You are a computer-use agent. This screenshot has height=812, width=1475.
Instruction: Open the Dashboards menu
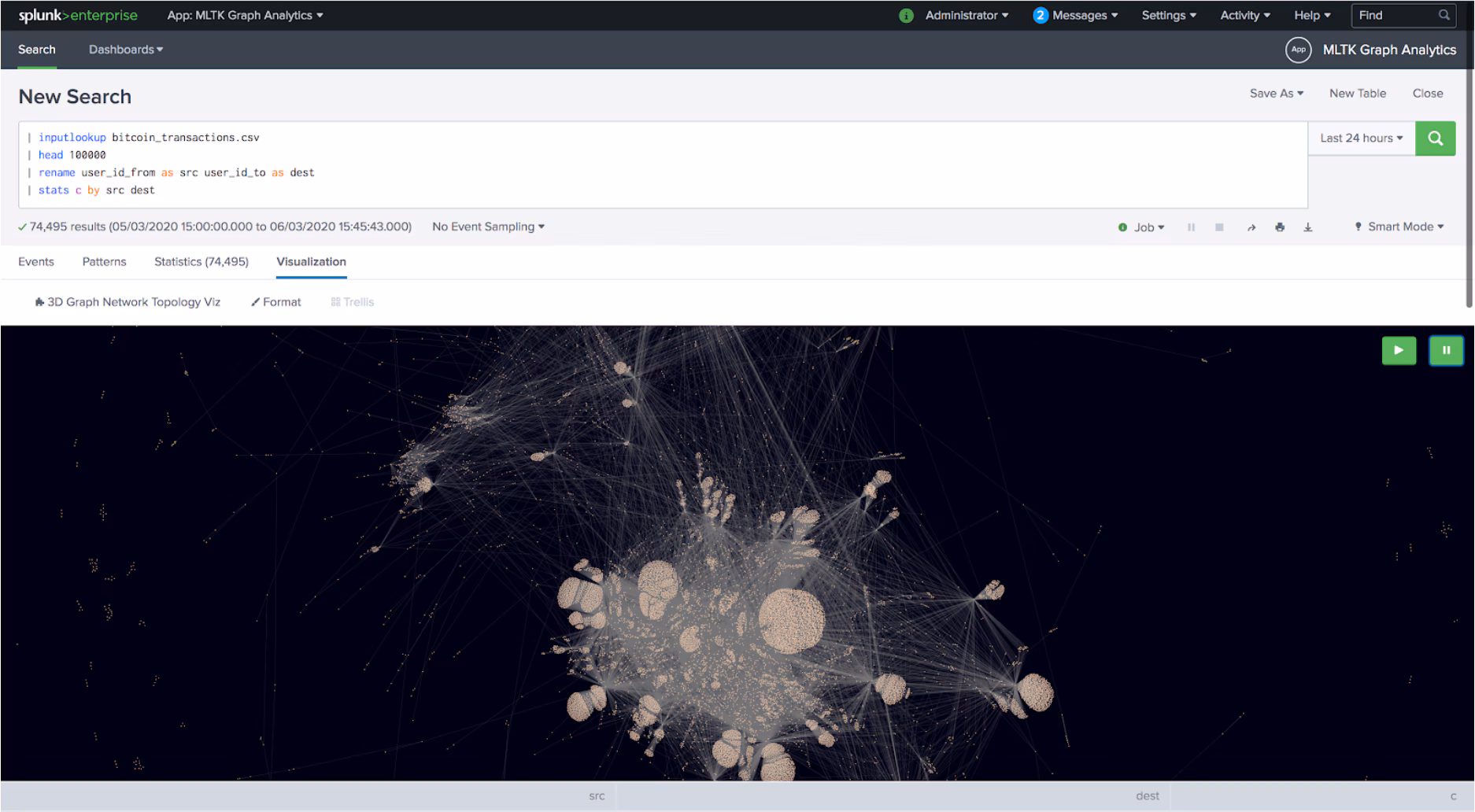click(x=125, y=49)
